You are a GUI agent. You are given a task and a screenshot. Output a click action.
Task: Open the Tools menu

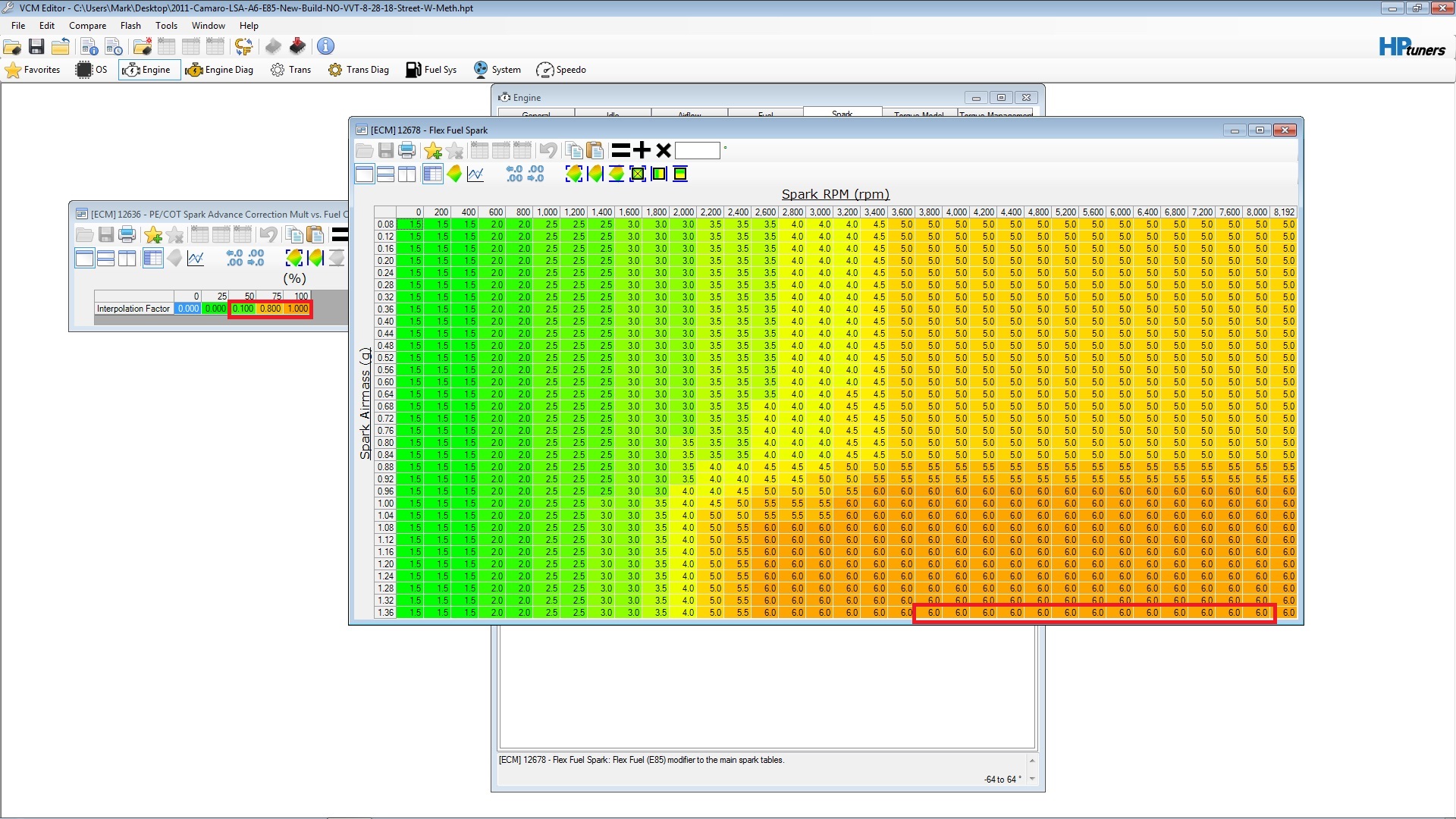(166, 26)
